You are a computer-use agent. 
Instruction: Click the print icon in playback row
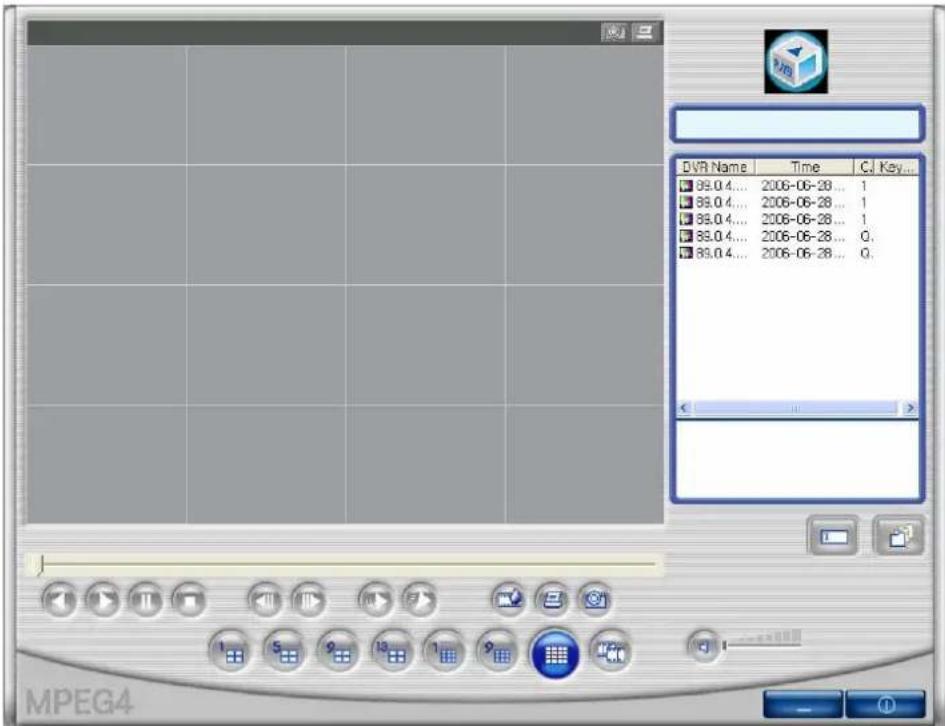[x=551, y=599]
